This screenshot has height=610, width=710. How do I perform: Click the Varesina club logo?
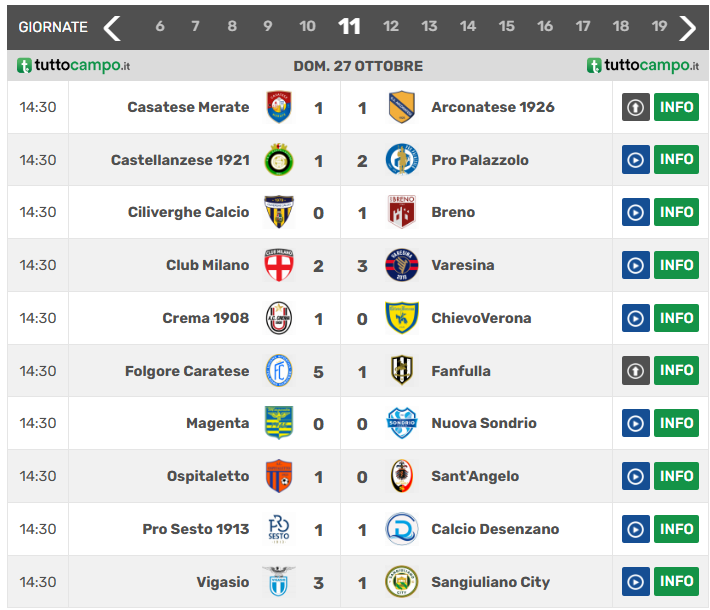point(402,265)
